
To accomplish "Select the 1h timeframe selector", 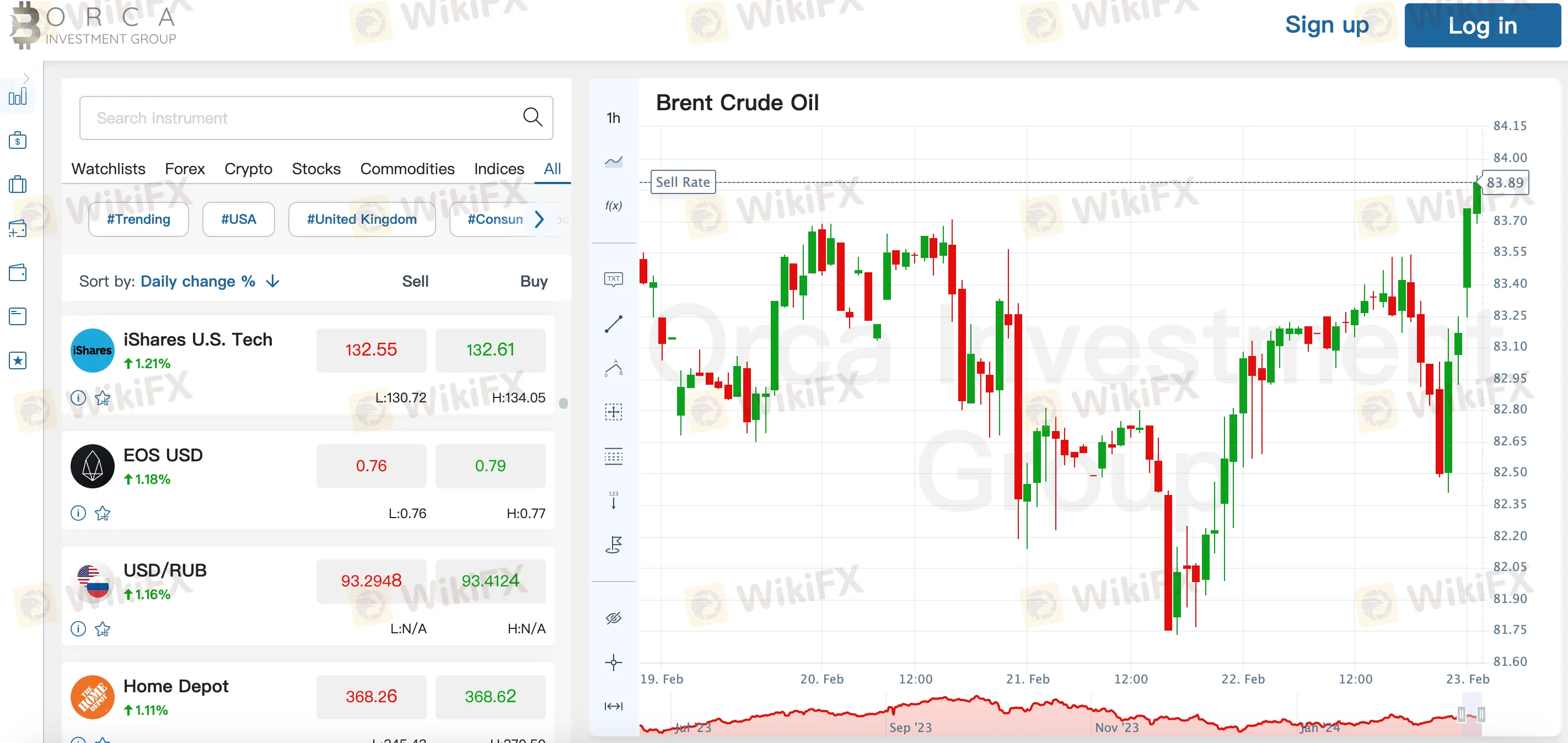I will (x=613, y=117).
